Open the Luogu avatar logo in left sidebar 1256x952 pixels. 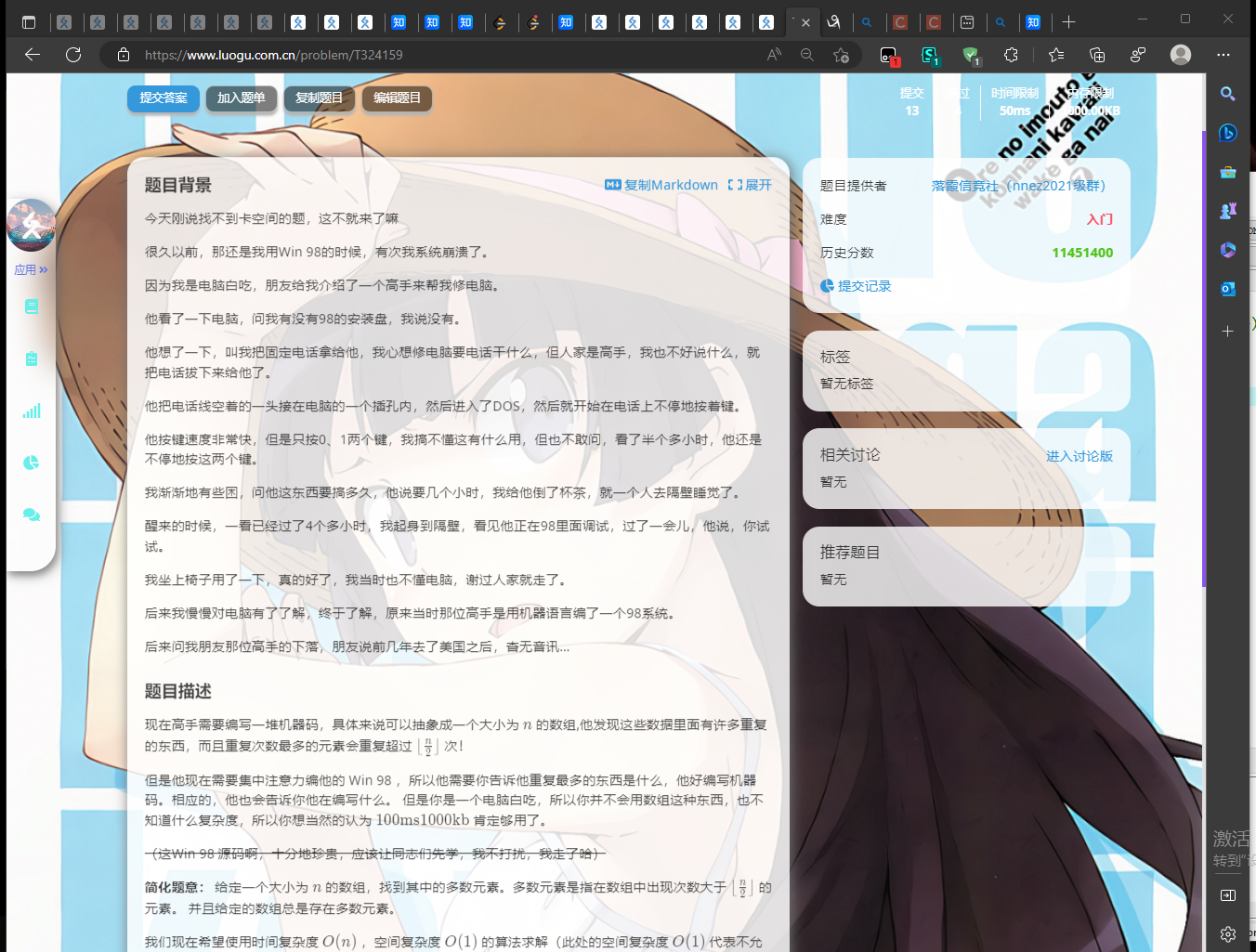click(32, 226)
